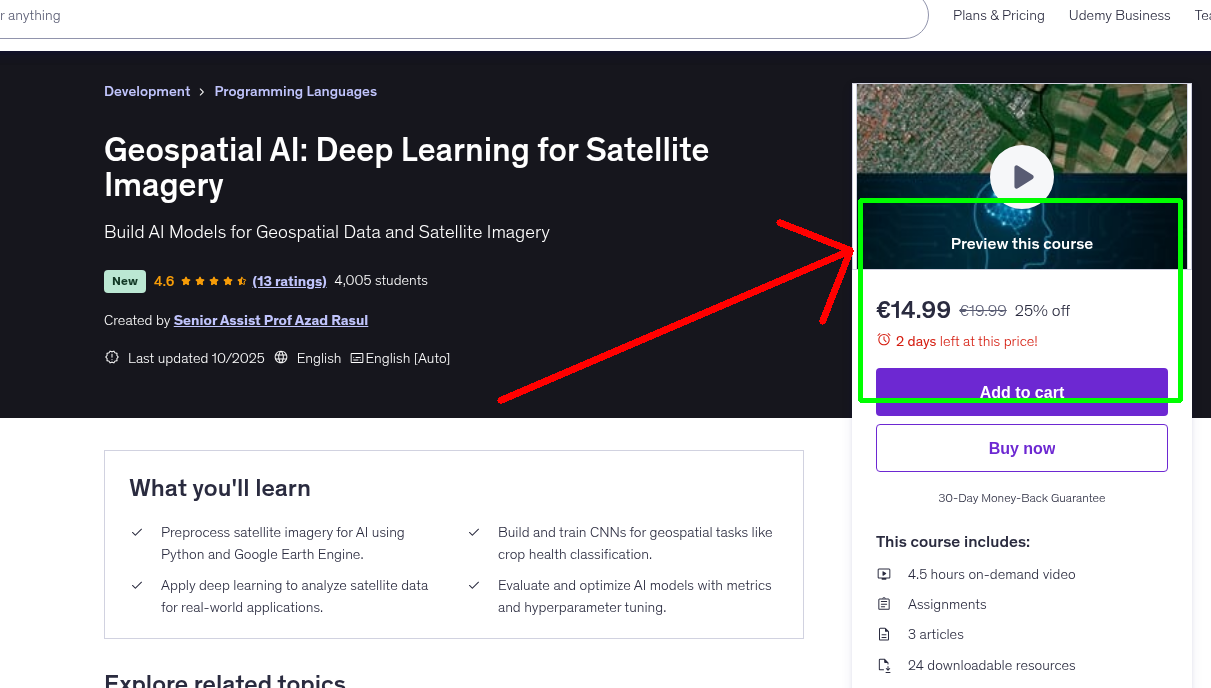Click the Buy now button
The image size is (1211, 688).
(1021, 447)
